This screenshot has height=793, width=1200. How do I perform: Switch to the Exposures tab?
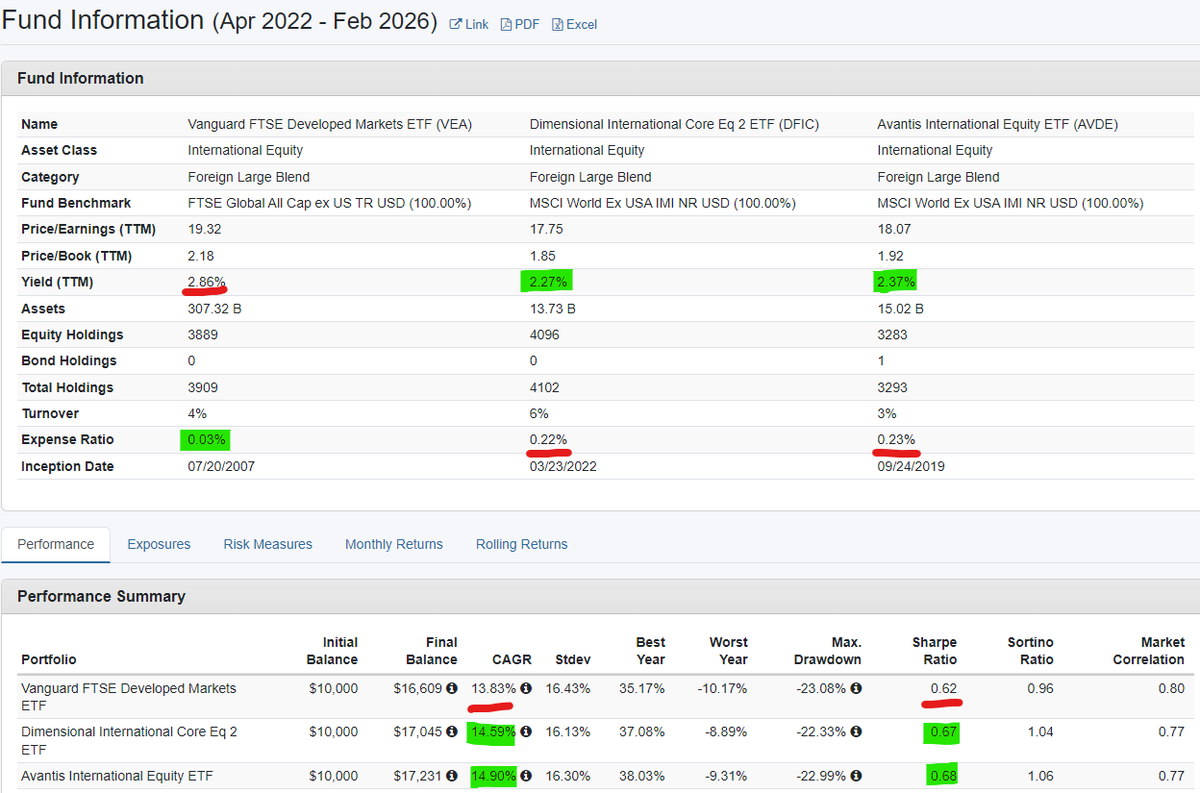click(159, 544)
